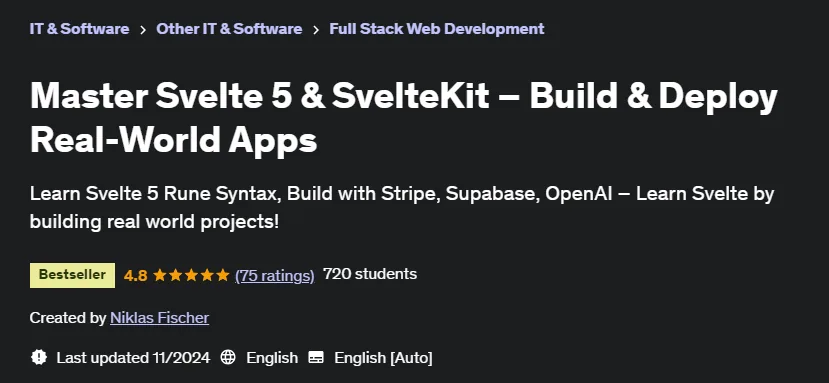The width and height of the screenshot is (829, 383).
Task: Open the IT & Software breadcrumb link
Action: (79, 29)
